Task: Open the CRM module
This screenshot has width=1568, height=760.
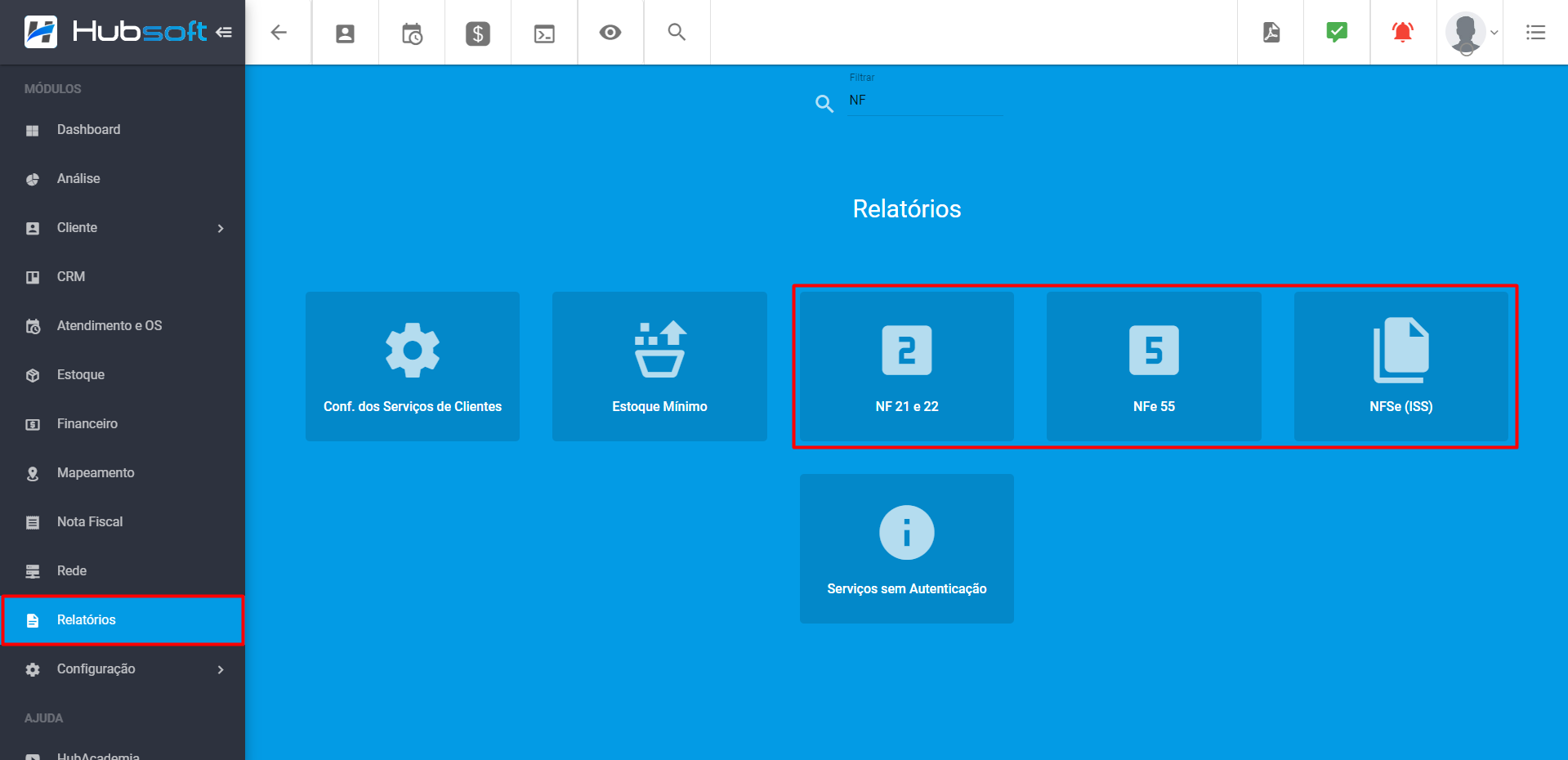Action: [x=123, y=277]
